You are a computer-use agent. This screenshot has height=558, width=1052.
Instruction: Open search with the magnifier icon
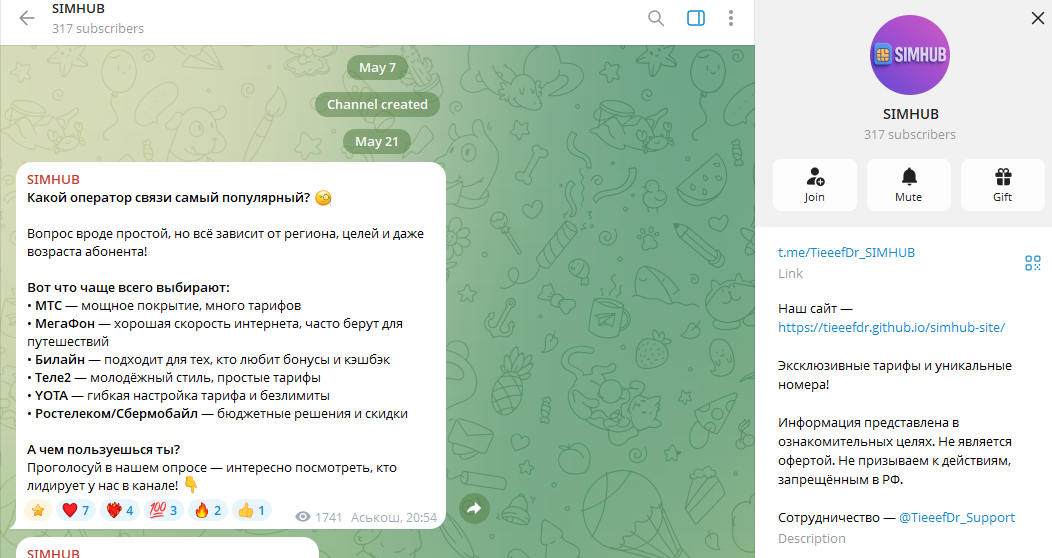coord(656,18)
